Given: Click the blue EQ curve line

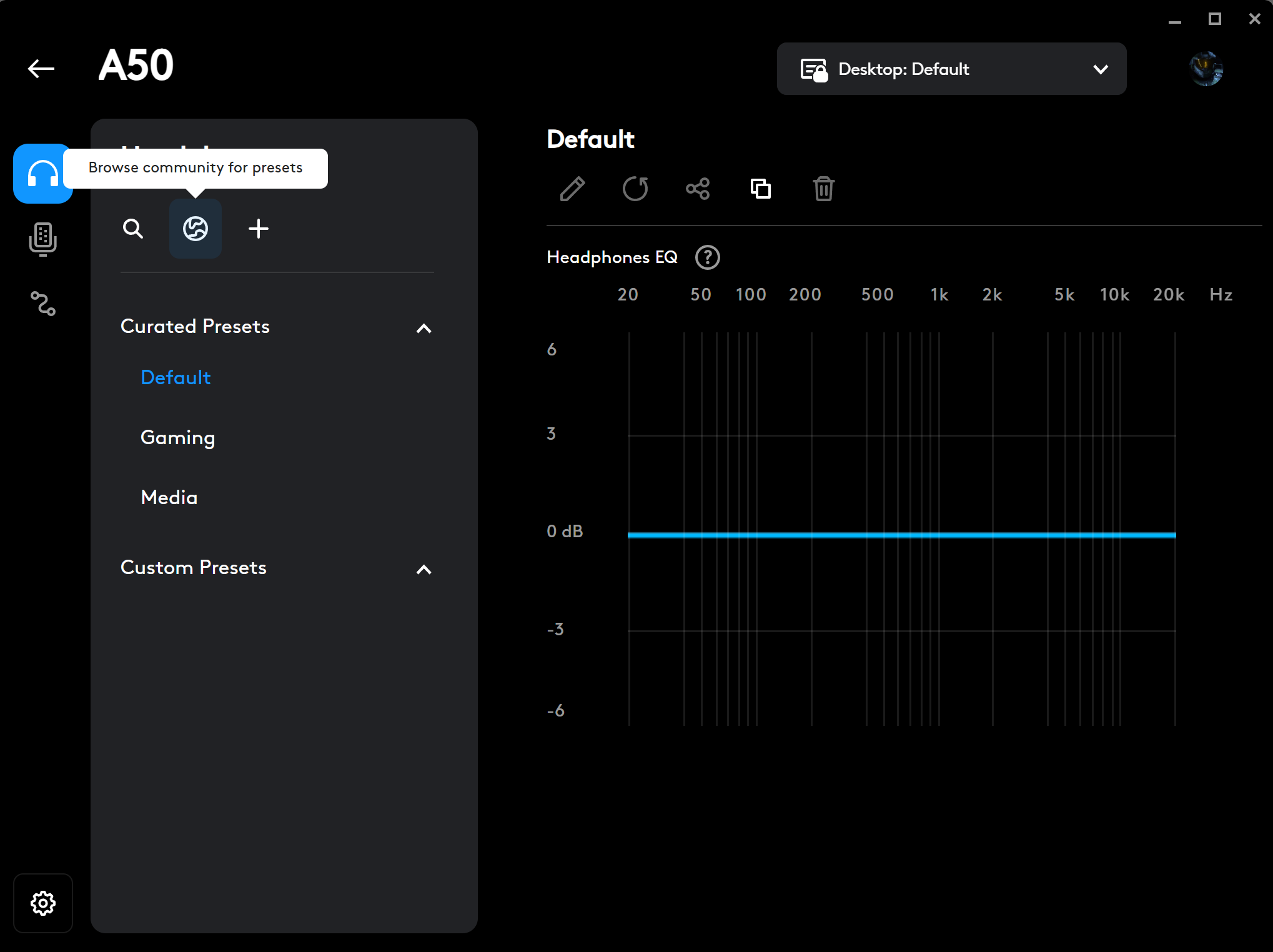Looking at the screenshot, I should tap(901, 535).
